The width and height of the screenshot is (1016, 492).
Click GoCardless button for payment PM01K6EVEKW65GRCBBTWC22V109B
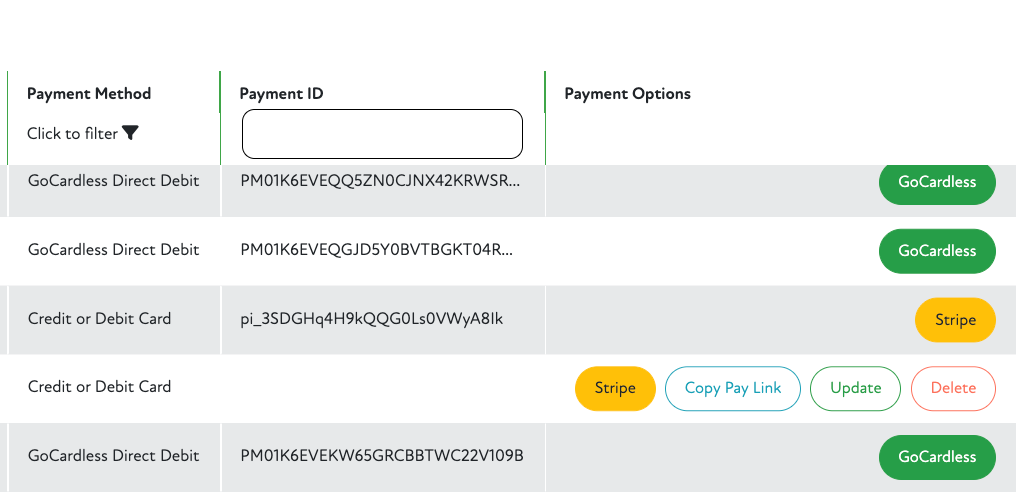pyautogui.click(x=937, y=457)
